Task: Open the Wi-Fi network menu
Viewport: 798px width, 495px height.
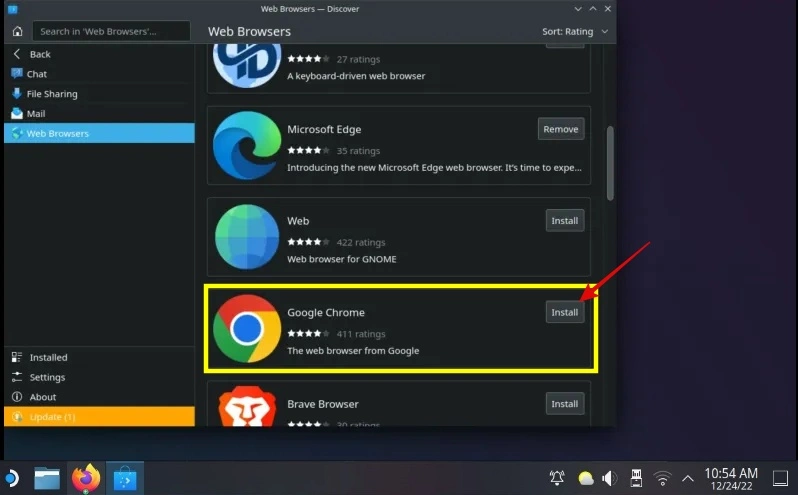Action: 663,479
